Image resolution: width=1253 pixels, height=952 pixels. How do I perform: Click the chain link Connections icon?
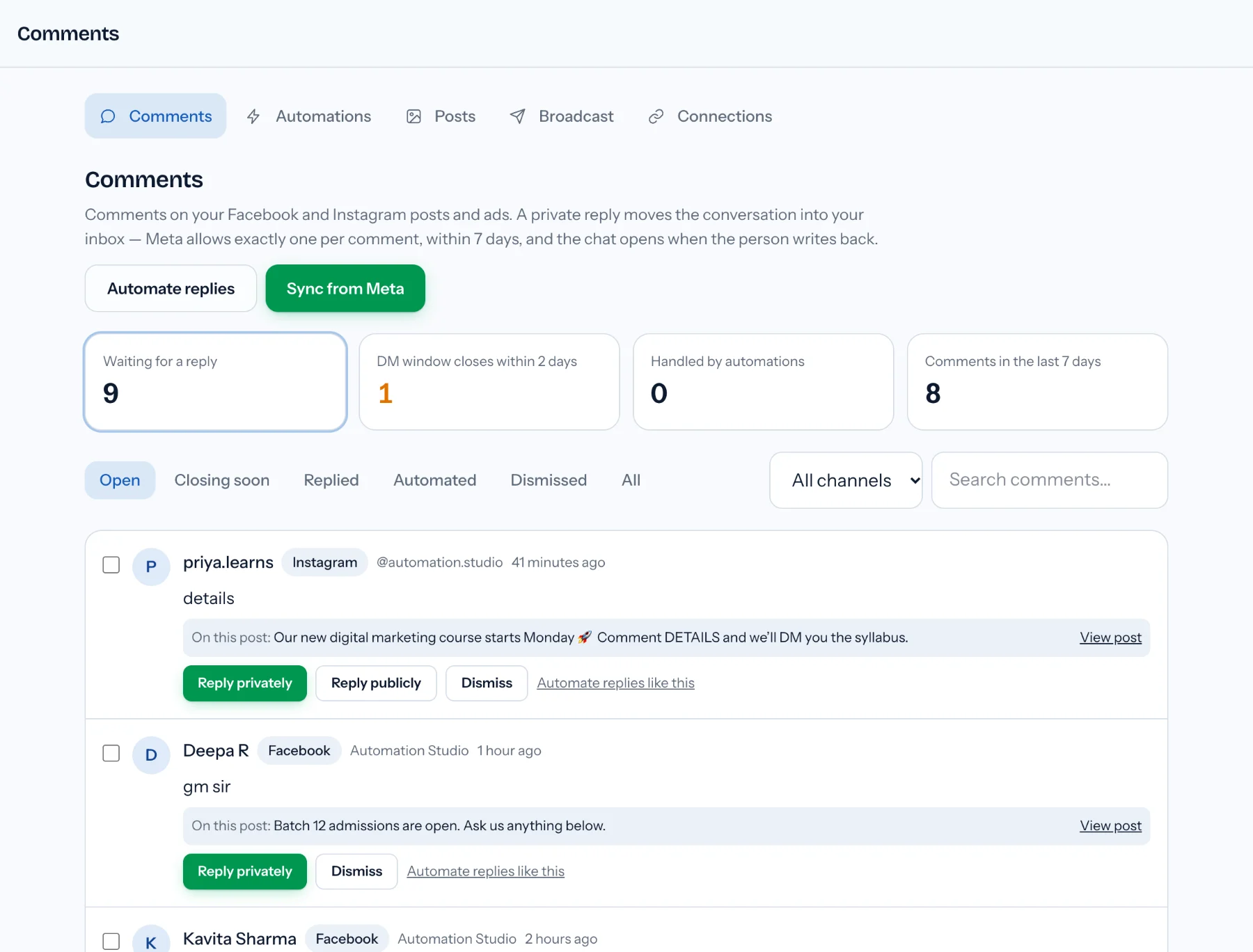[x=656, y=116]
